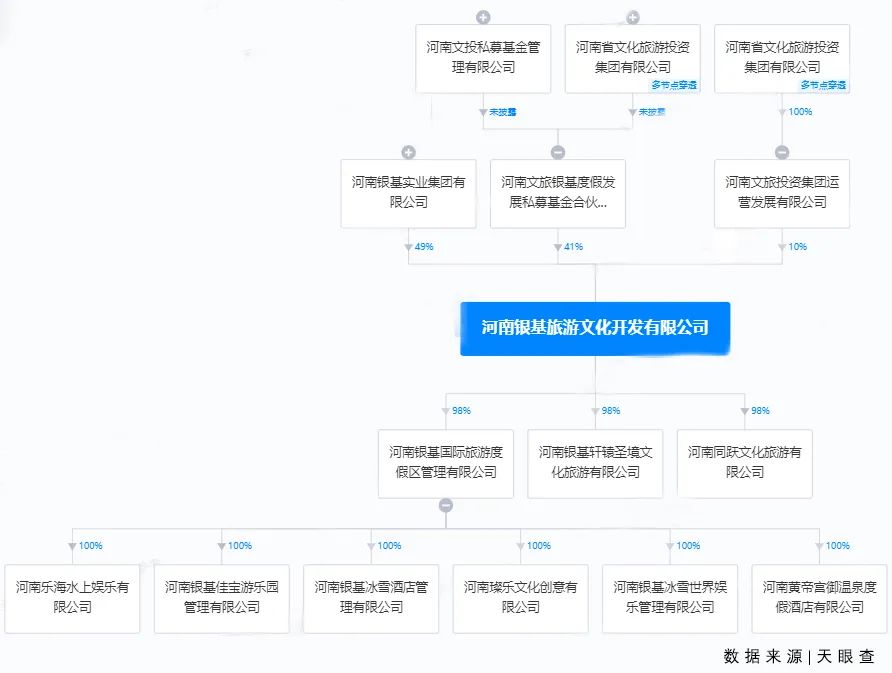Open node 河南文旅银基度假发展私募基金合伙...
Image resolution: width=892 pixels, height=673 pixels.
click(558, 193)
